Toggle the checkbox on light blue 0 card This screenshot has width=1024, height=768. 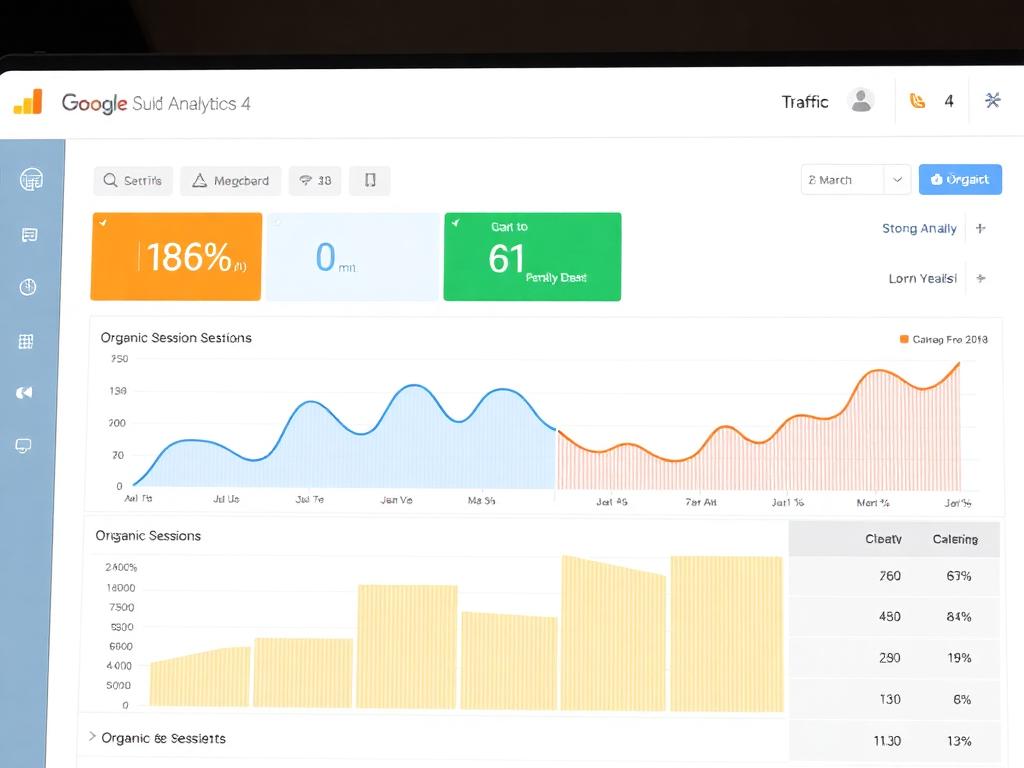pos(277,222)
